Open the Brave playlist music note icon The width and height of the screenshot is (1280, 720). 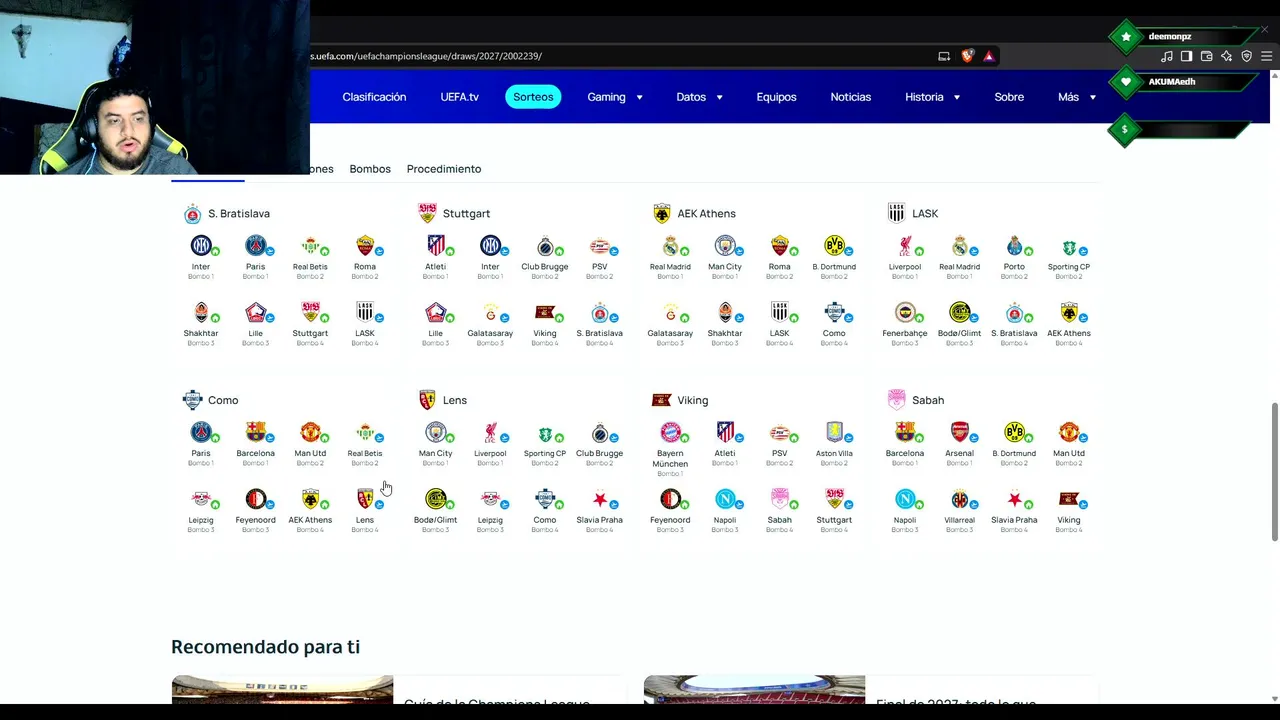point(1166,56)
